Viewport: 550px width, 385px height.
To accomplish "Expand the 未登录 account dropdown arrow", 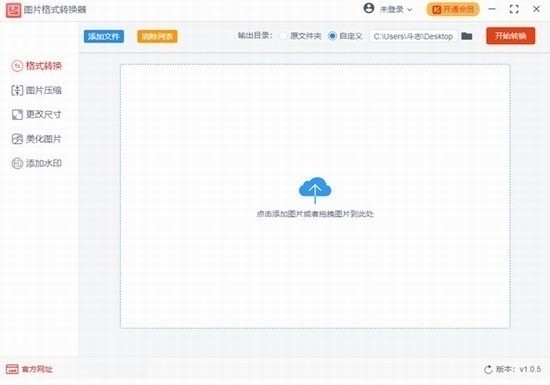I will [x=409, y=10].
